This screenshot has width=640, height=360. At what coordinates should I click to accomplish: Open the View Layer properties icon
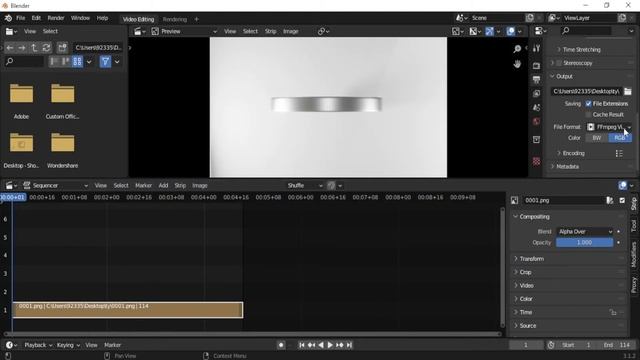pyautogui.click(x=536, y=93)
